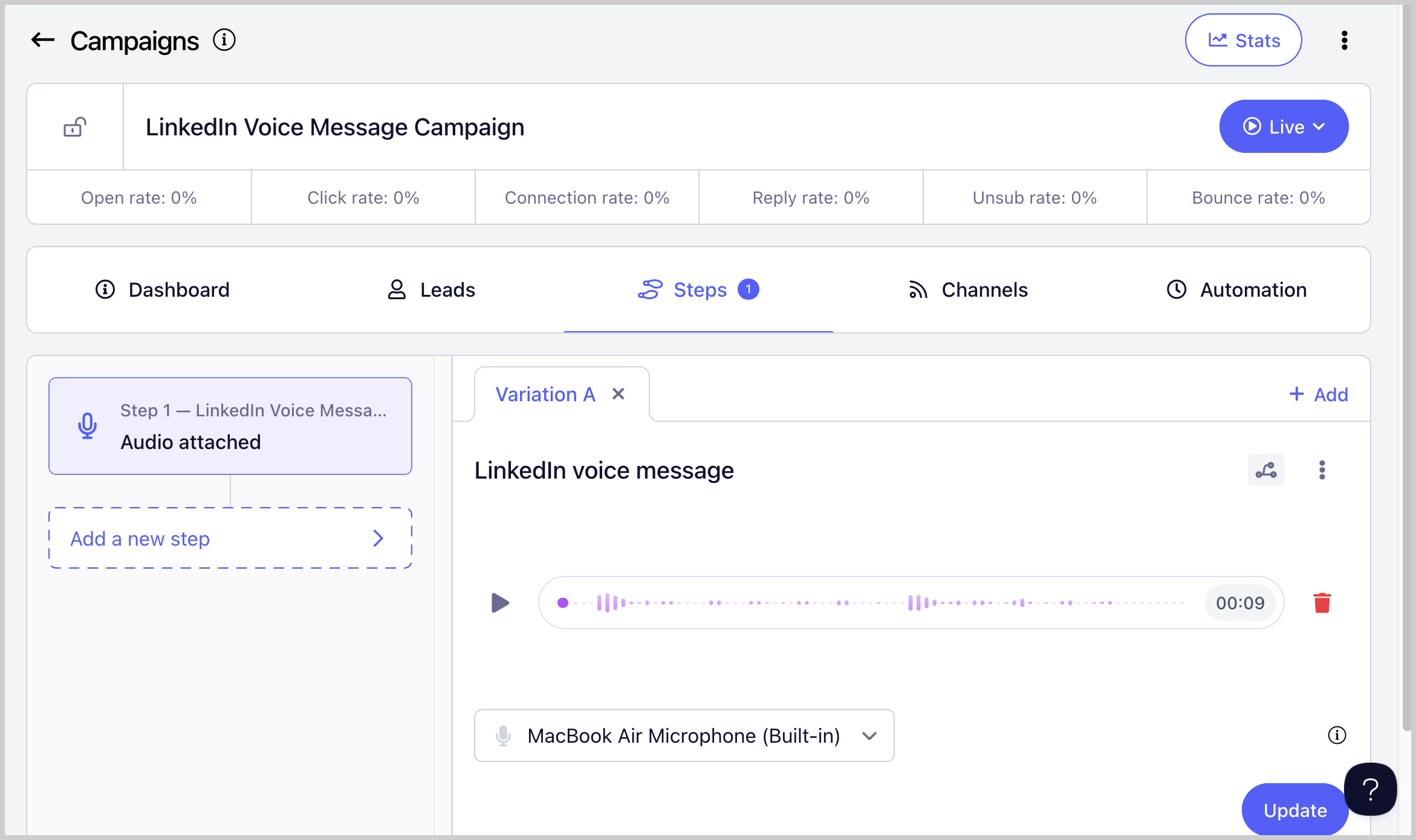1416x840 pixels.
Task: Seek within the audio waveform
Action: tap(871, 603)
